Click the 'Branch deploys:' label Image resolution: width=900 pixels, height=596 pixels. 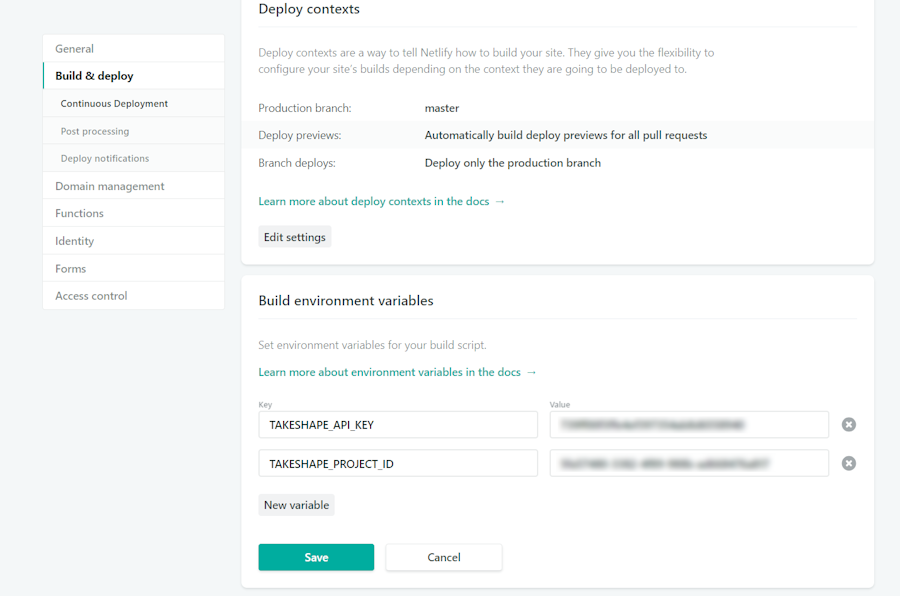pyautogui.click(x=297, y=163)
